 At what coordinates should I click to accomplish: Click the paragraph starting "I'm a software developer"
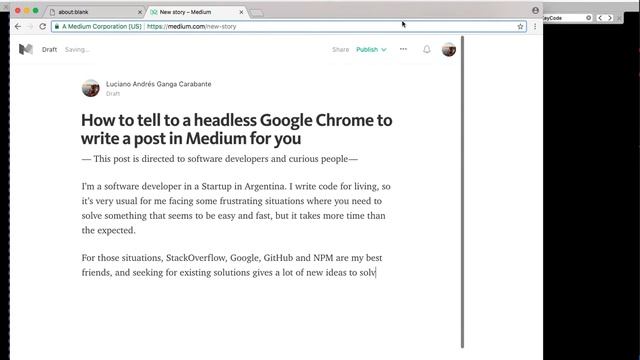click(236, 208)
